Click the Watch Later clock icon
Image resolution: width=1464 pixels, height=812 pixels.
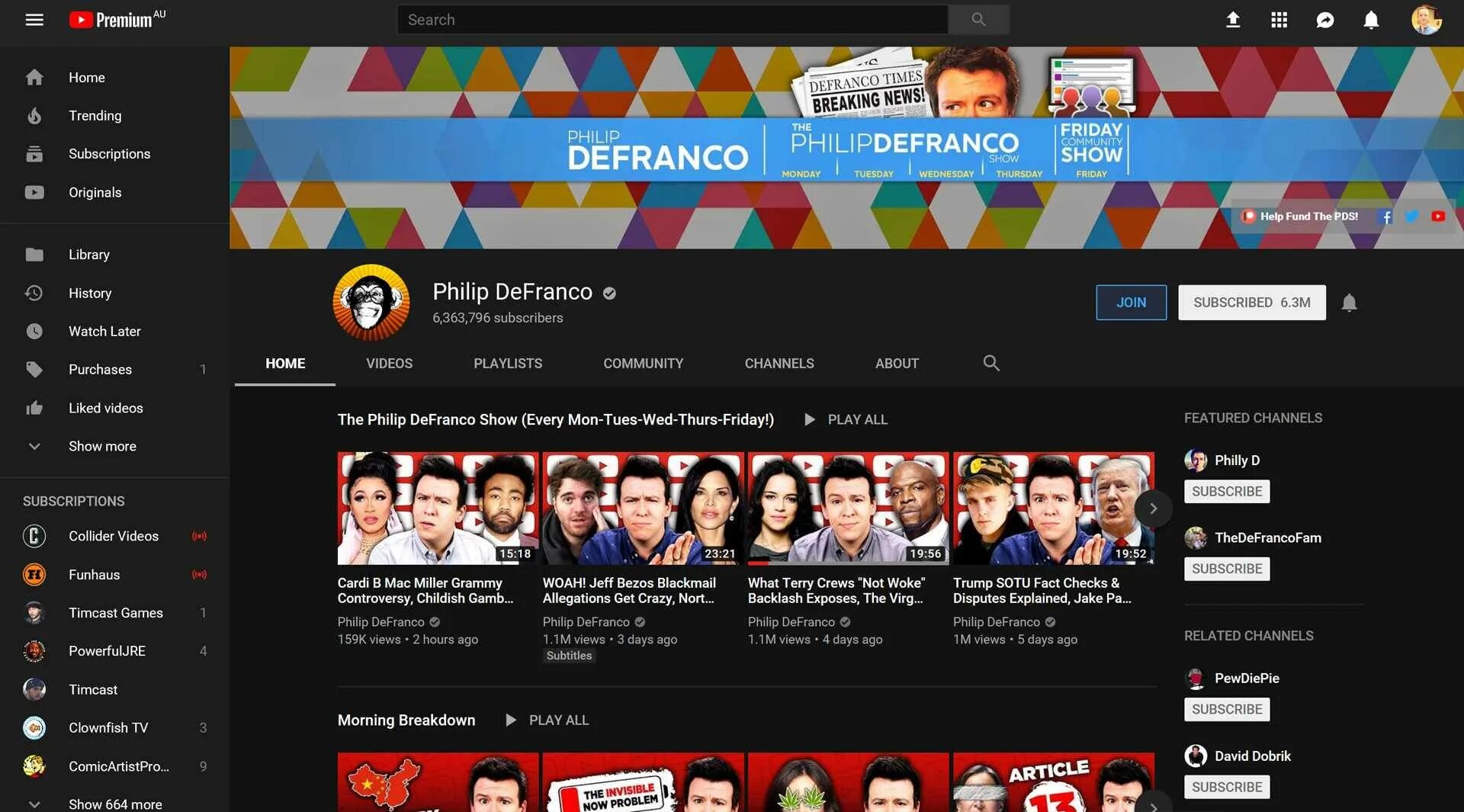tap(34, 331)
